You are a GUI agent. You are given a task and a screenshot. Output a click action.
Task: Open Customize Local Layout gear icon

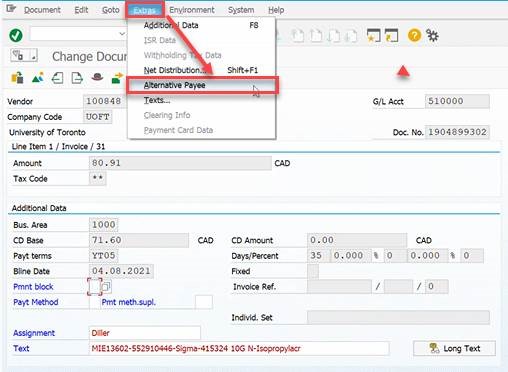[x=432, y=35]
